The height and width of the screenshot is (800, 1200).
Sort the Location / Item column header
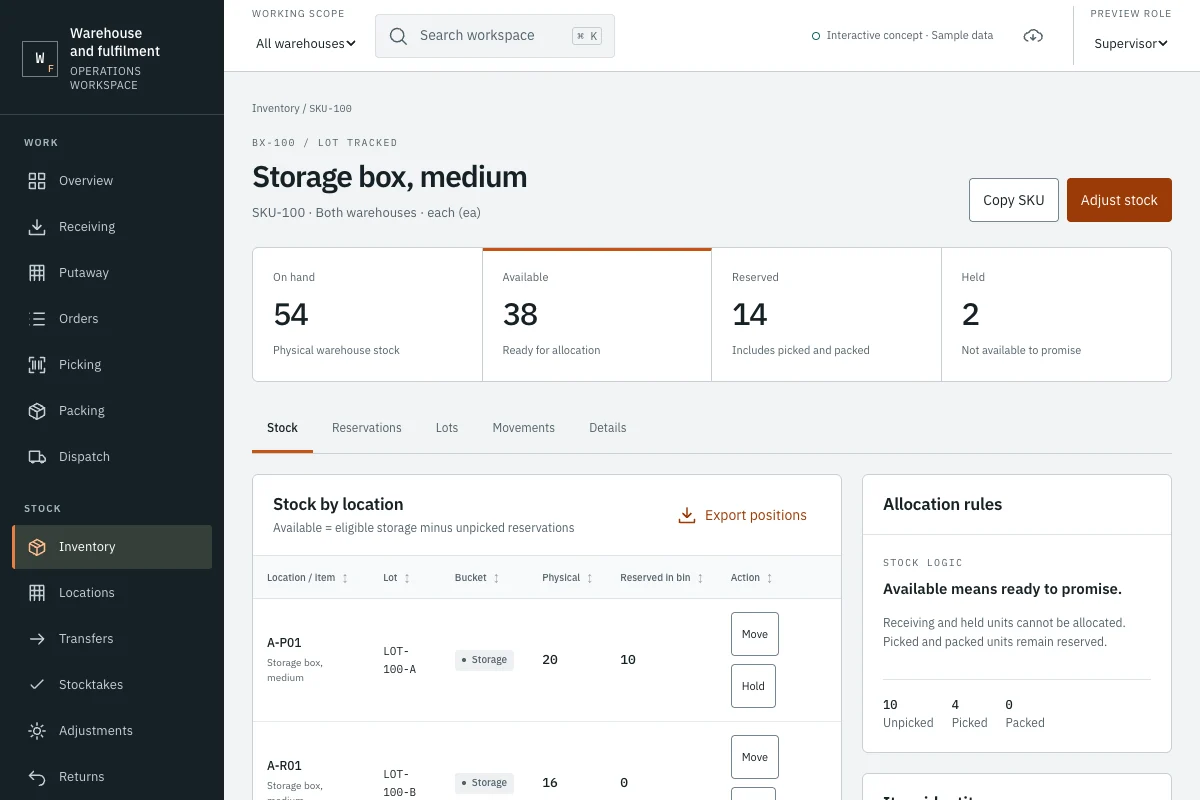(x=308, y=578)
